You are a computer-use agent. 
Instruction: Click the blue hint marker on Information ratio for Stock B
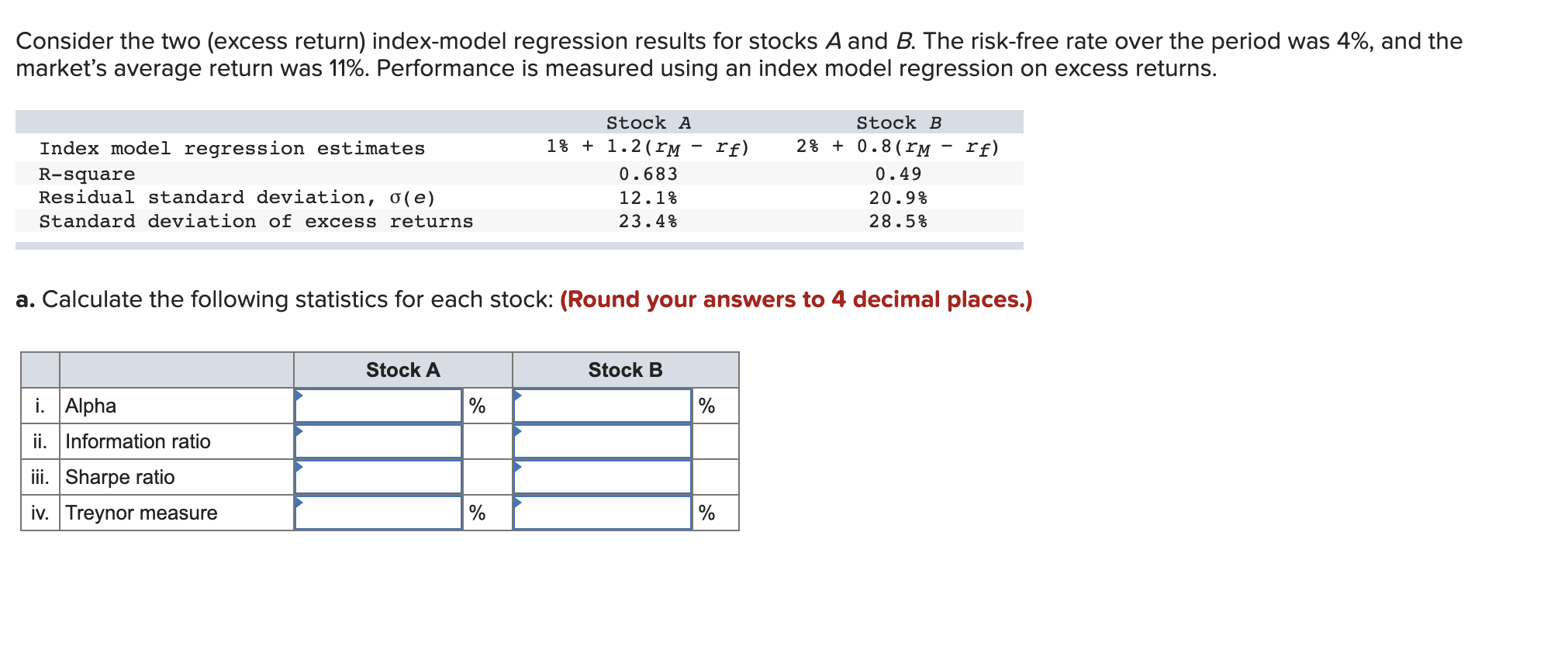pyautogui.click(x=517, y=432)
